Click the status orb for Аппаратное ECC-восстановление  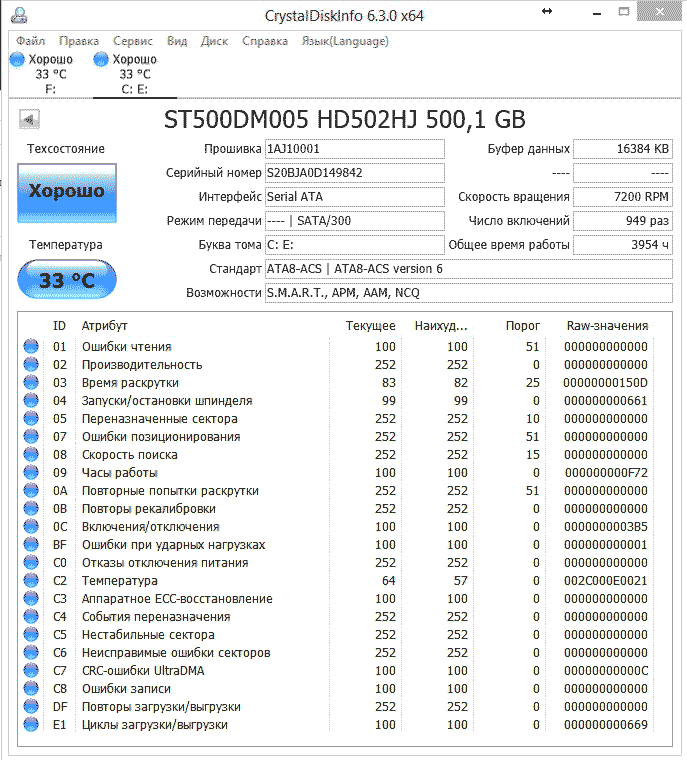pos(31,599)
